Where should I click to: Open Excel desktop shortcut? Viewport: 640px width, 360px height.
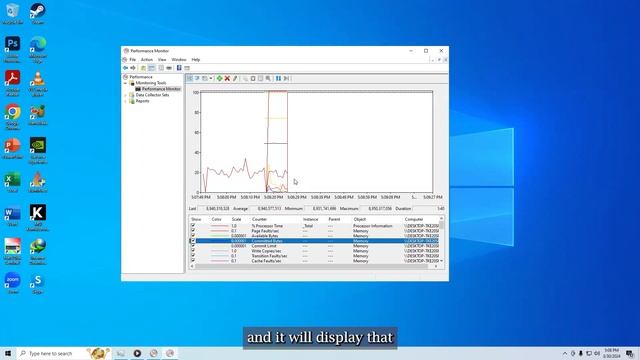12,182
